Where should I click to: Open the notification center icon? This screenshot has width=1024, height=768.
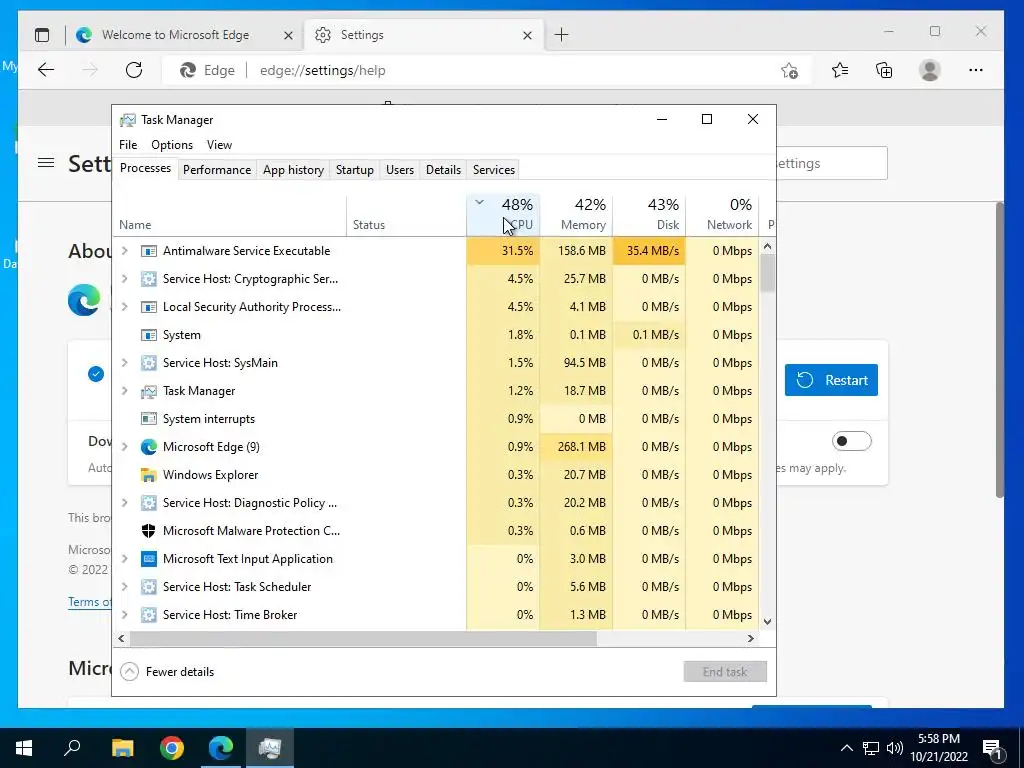click(993, 748)
